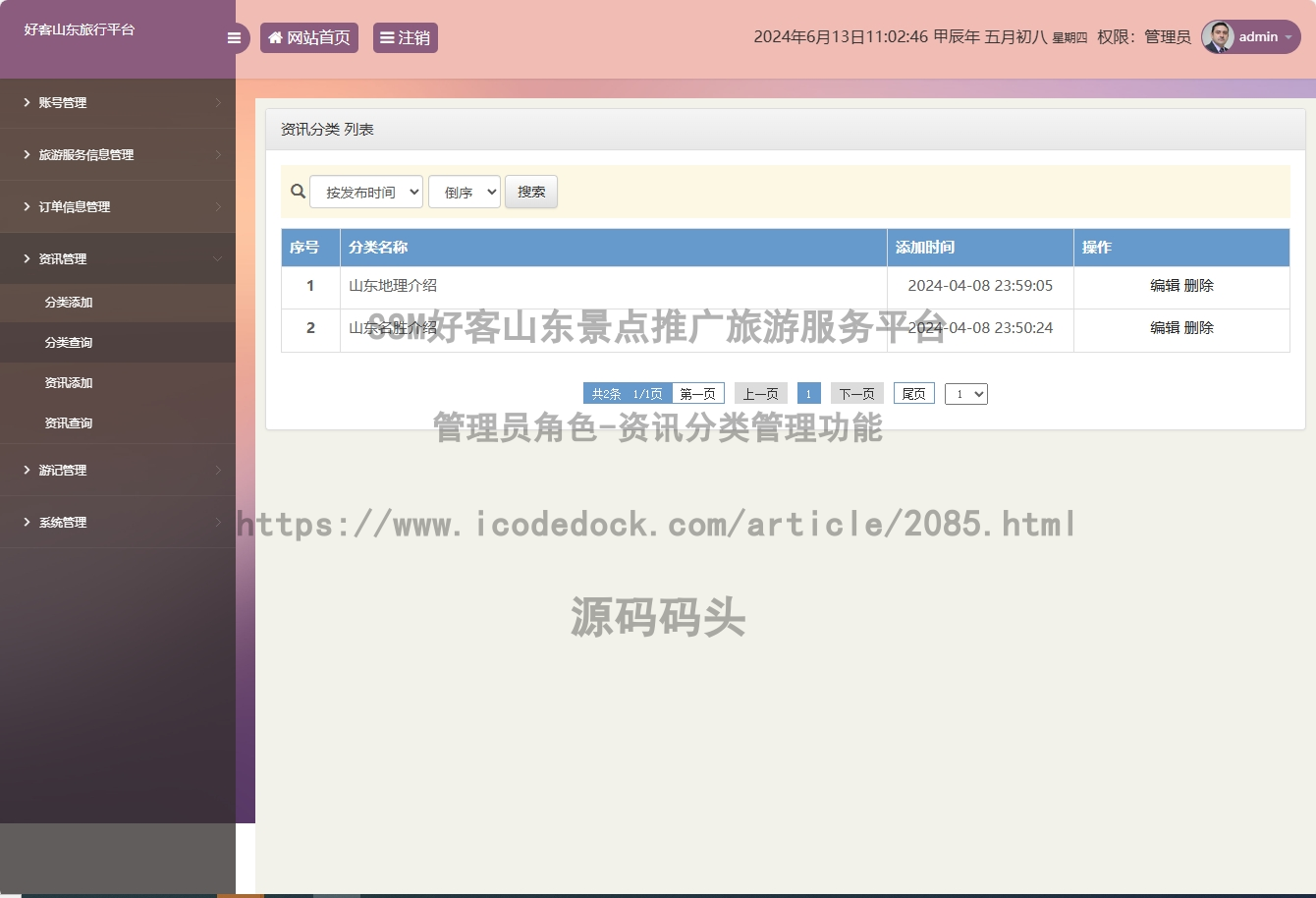Open the 资讯添加 submenu item
Screen dimensions: 1316x898
click(118, 383)
